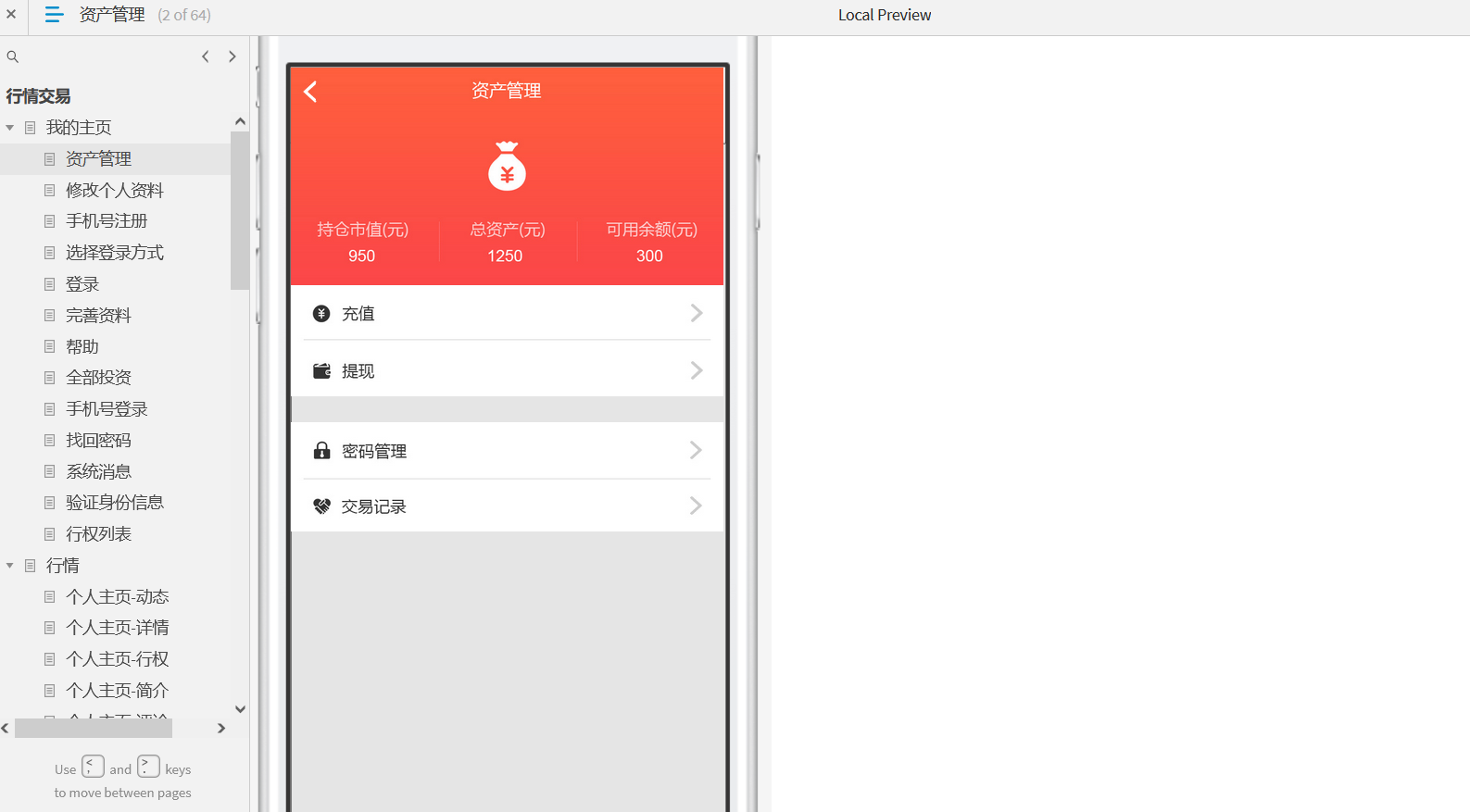Tap the 交易记录 handshake icon
The image size is (1470, 812).
[x=321, y=506]
